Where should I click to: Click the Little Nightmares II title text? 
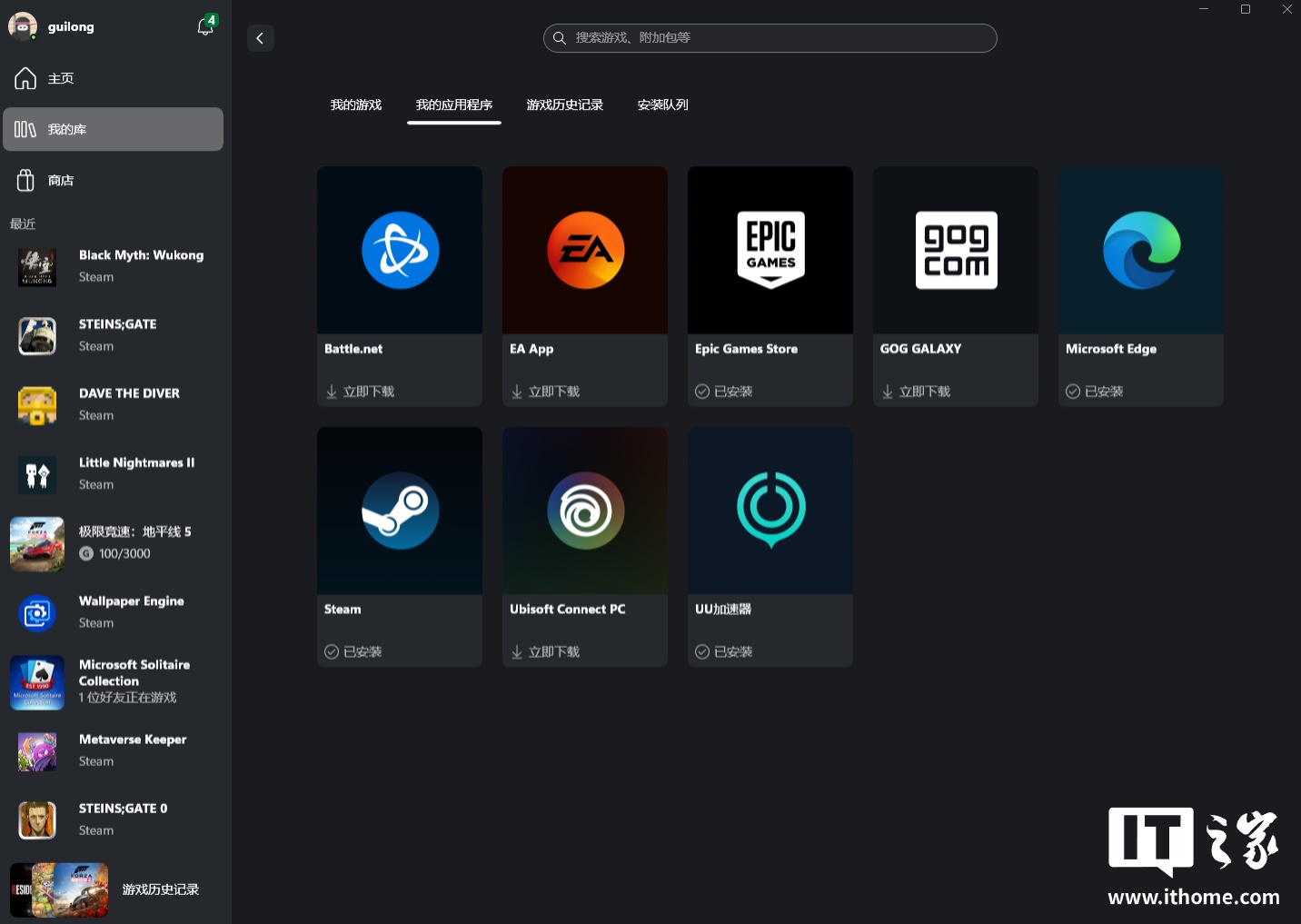pos(137,462)
